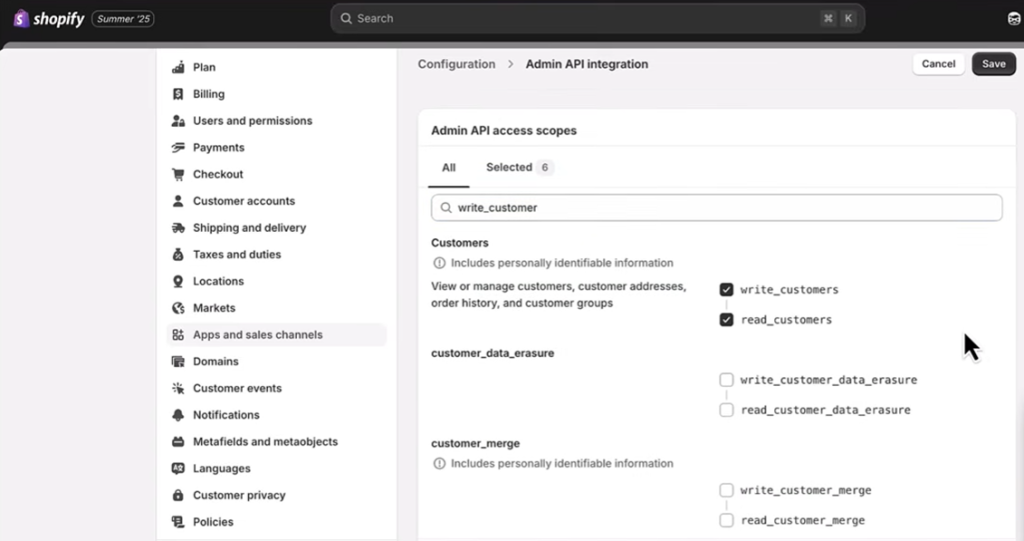Click the magnifier icon in the top search bar

coord(346,19)
